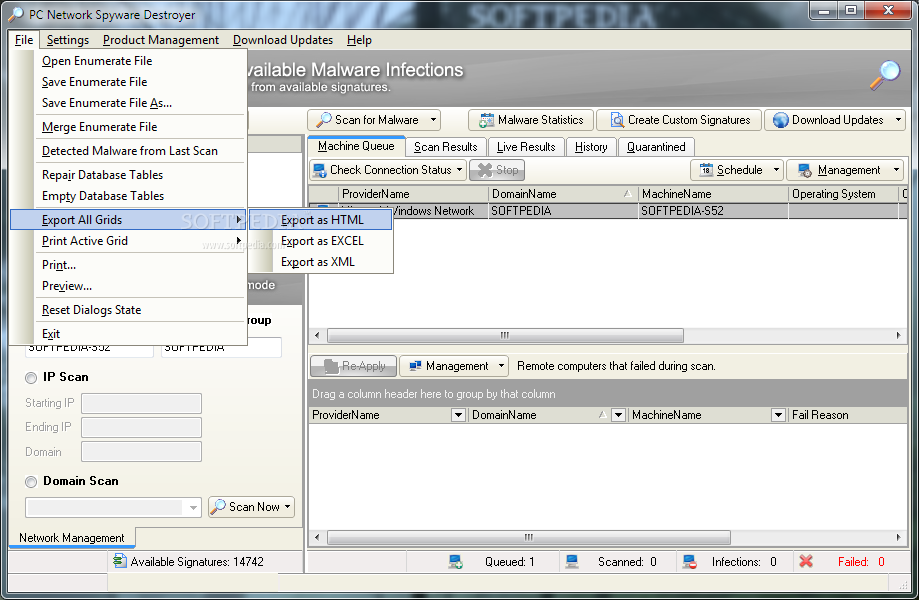Screen dimensions: 919x600
Task: Click the SOFTPEDIA-S52 machine name cell
Action: click(713, 211)
